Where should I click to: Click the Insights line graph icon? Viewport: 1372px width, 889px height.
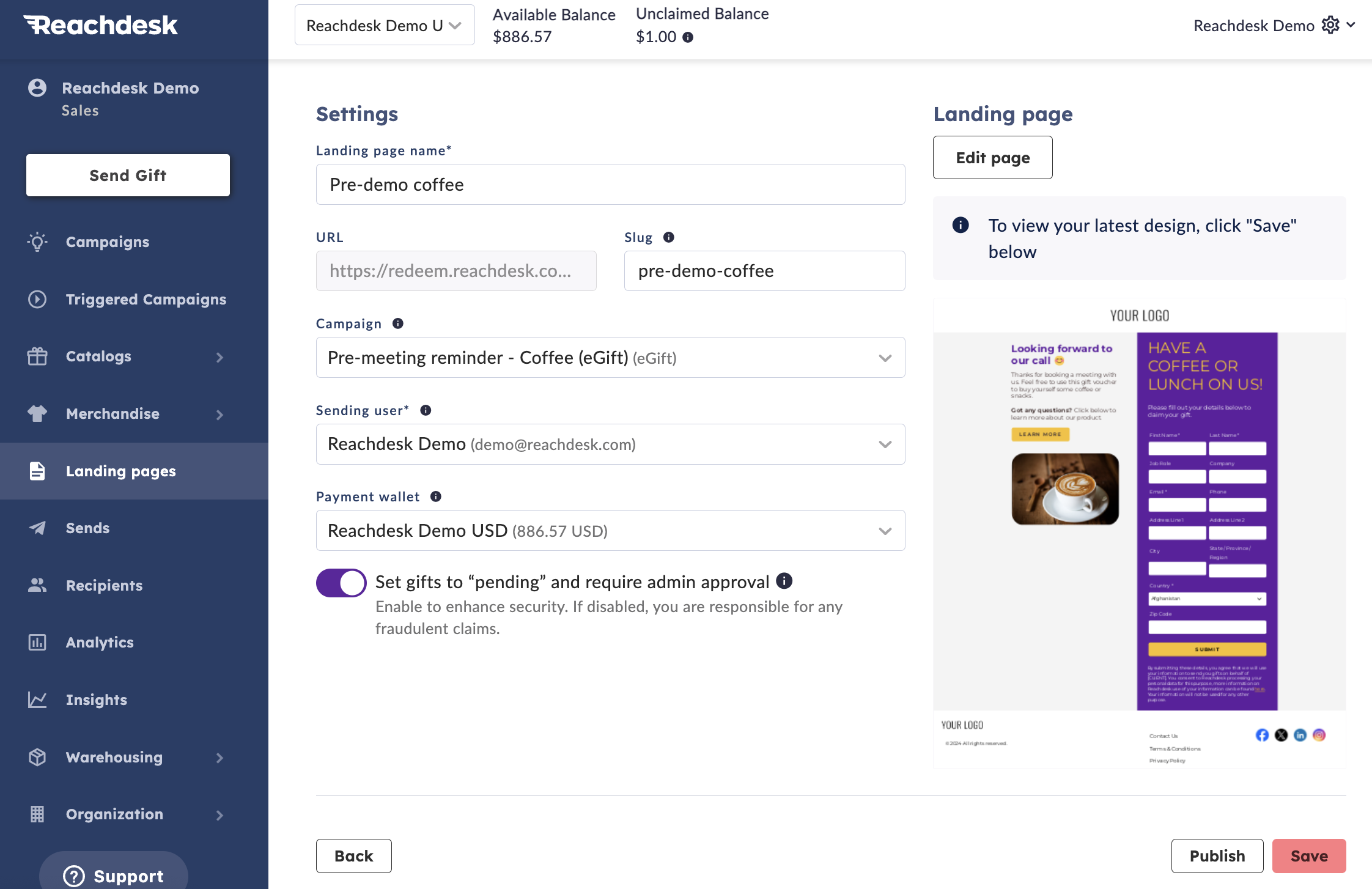point(37,699)
